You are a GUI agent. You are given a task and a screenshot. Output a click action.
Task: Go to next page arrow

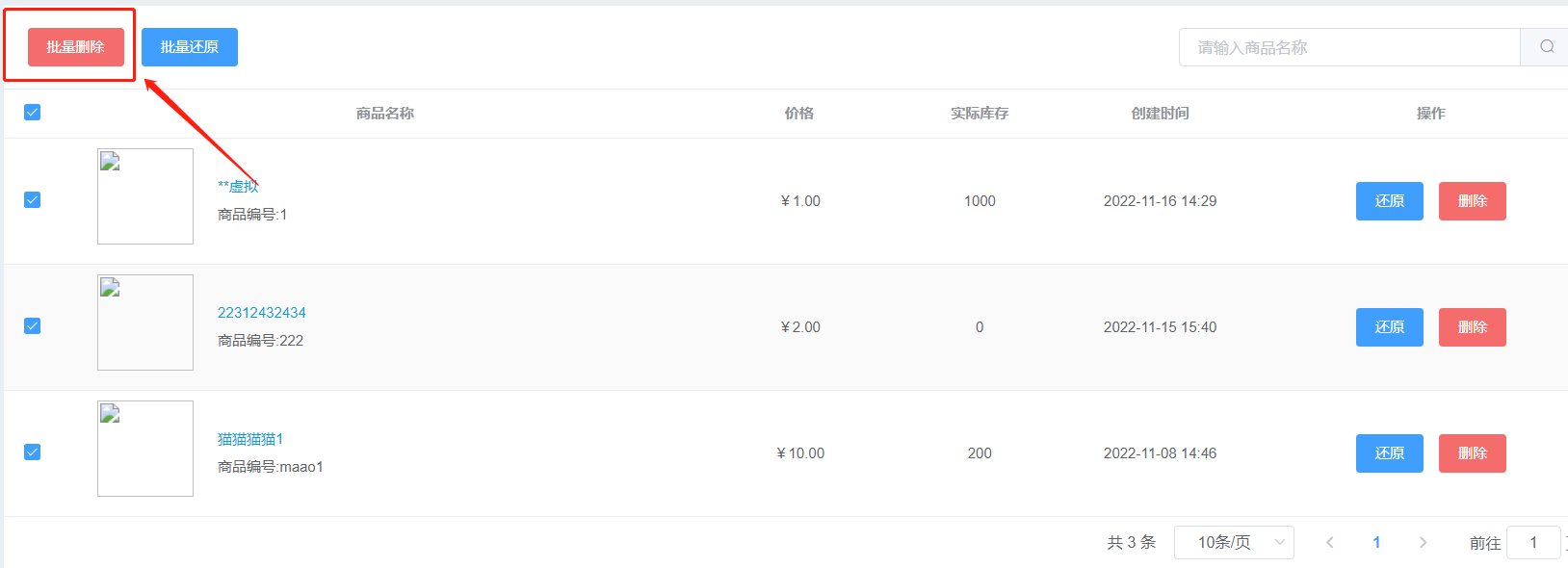1423,543
